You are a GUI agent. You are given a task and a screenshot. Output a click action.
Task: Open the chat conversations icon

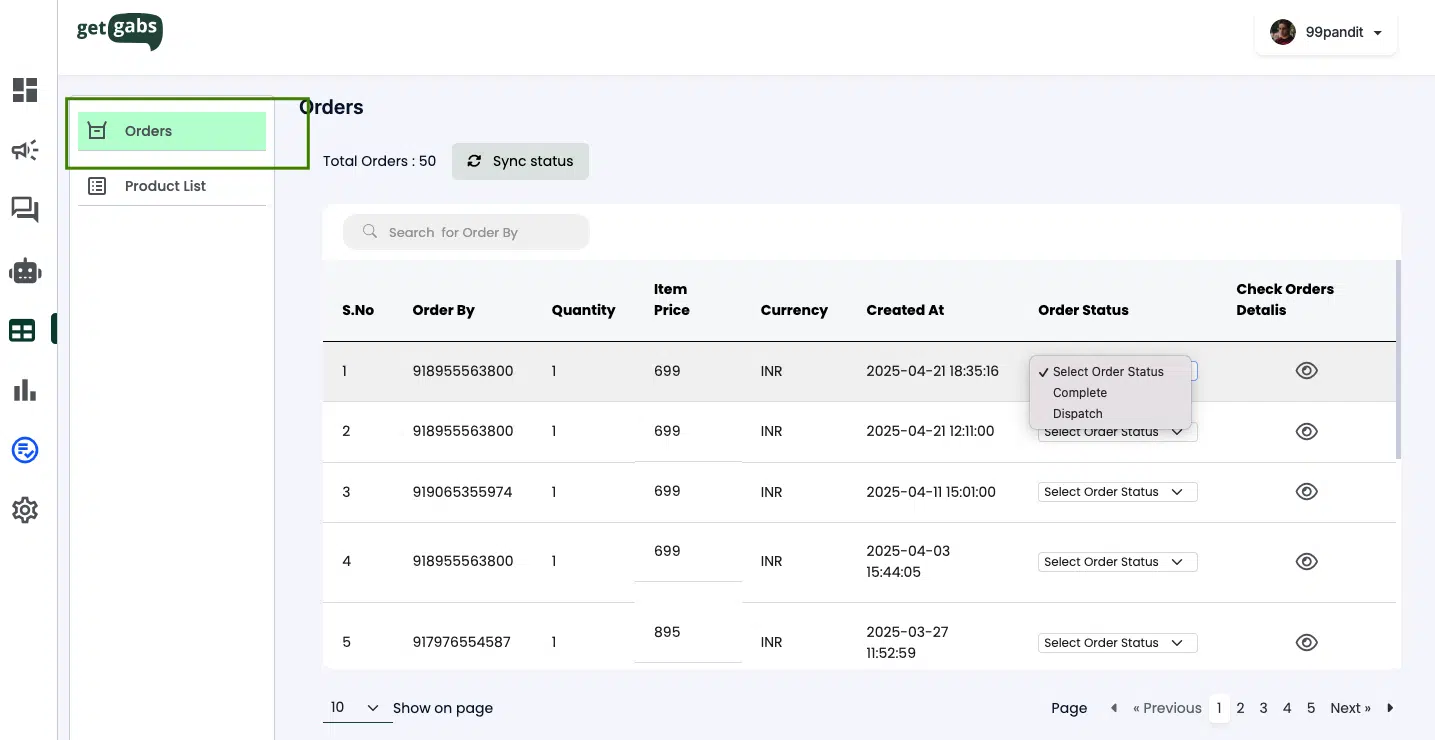click(25, 210)
